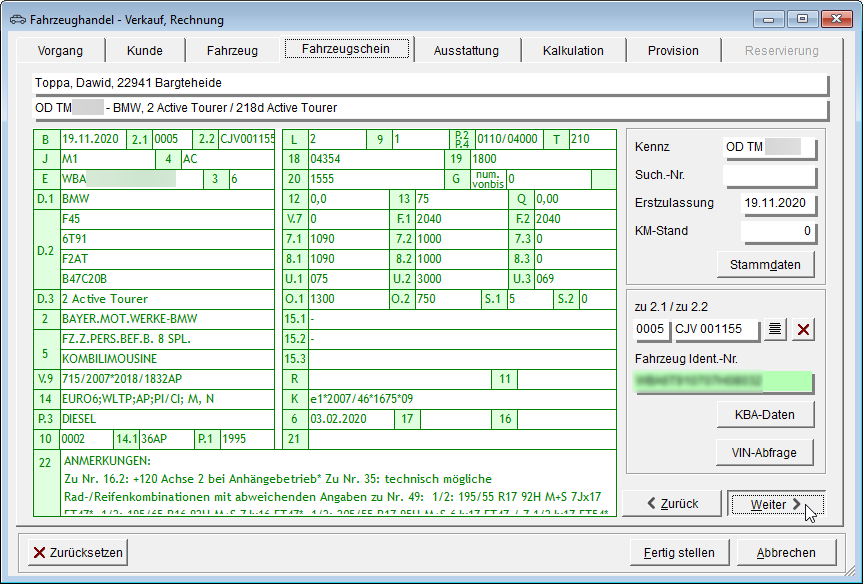Select cell J value M1

108,159
